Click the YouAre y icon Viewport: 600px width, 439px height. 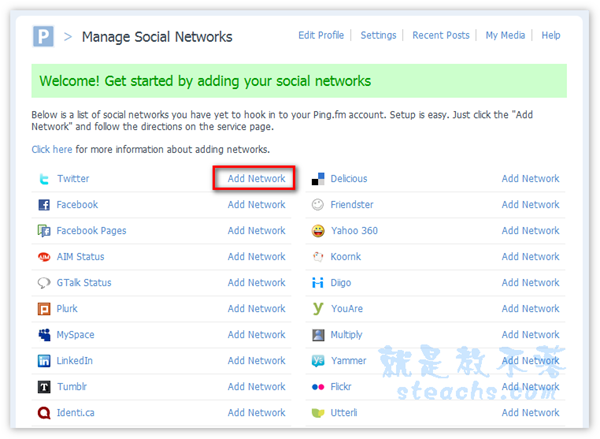pos(318,308)
